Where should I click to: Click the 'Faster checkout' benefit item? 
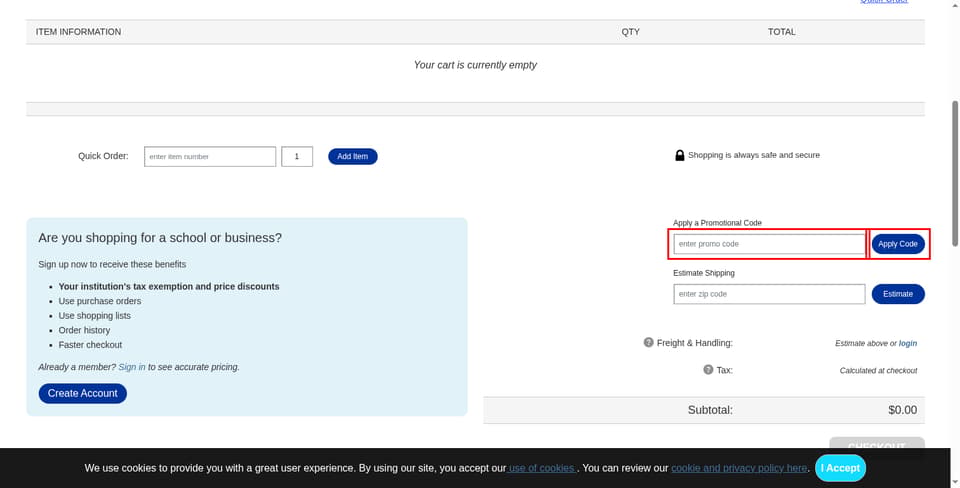pyautogui.click(x=90, y=345)
